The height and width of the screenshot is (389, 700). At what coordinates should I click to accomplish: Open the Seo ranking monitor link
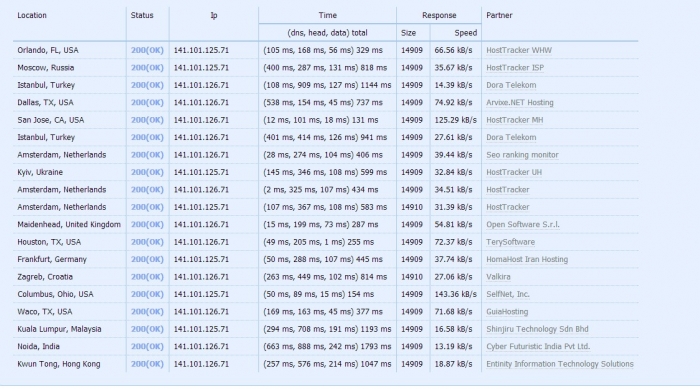tap(522, 155)
